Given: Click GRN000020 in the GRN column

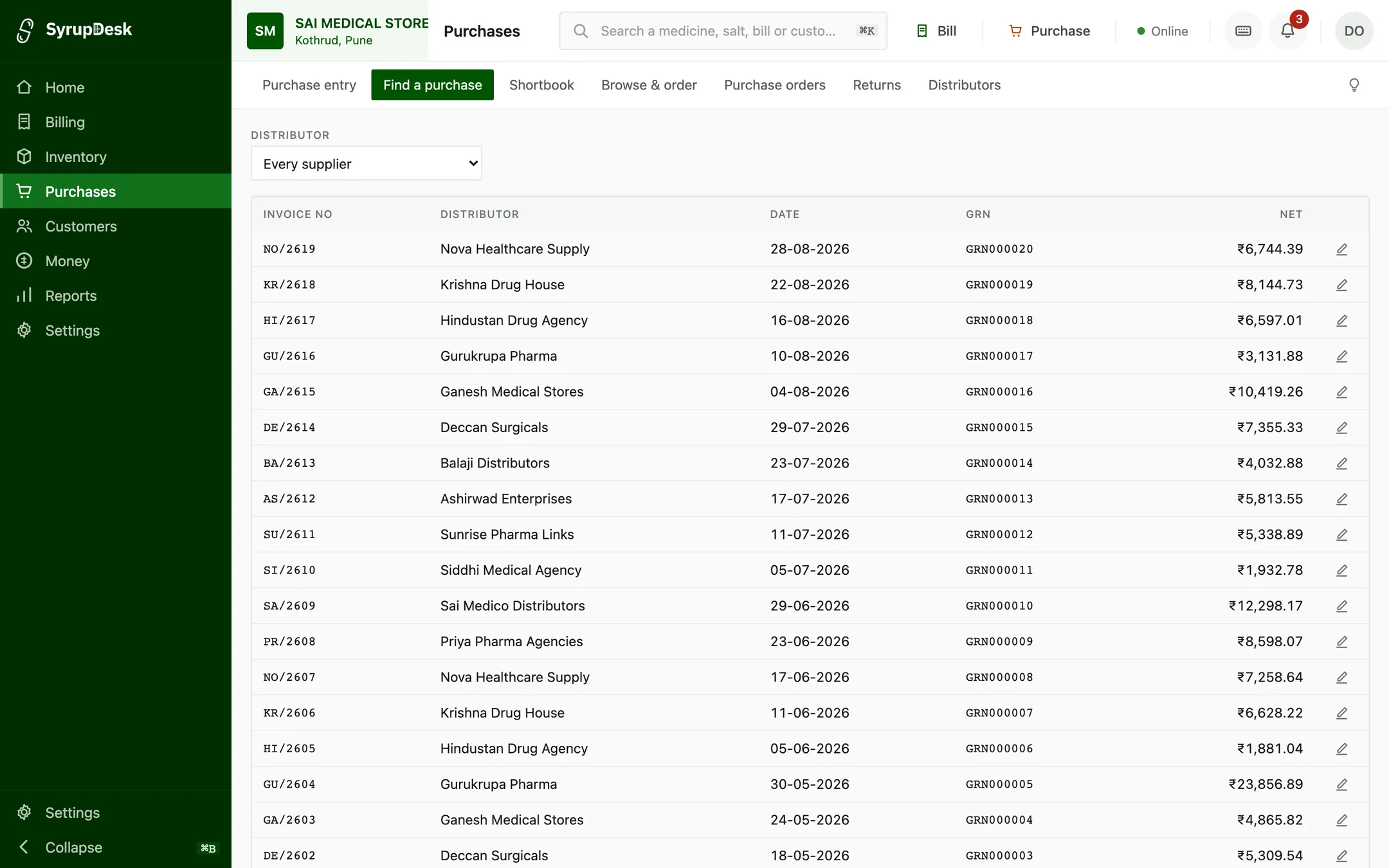Looking at the screenshot, I should [999, 249].
